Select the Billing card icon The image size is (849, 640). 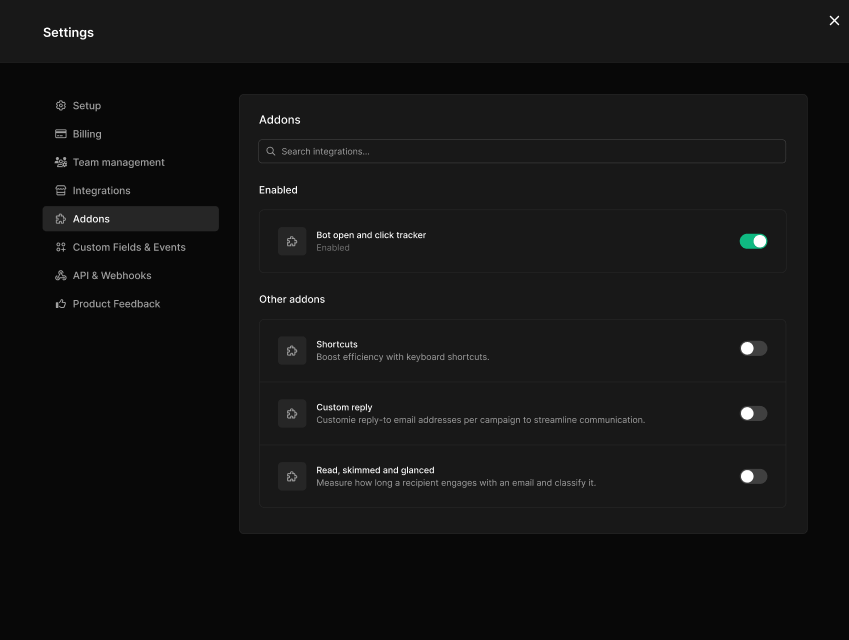pos(60,133)
